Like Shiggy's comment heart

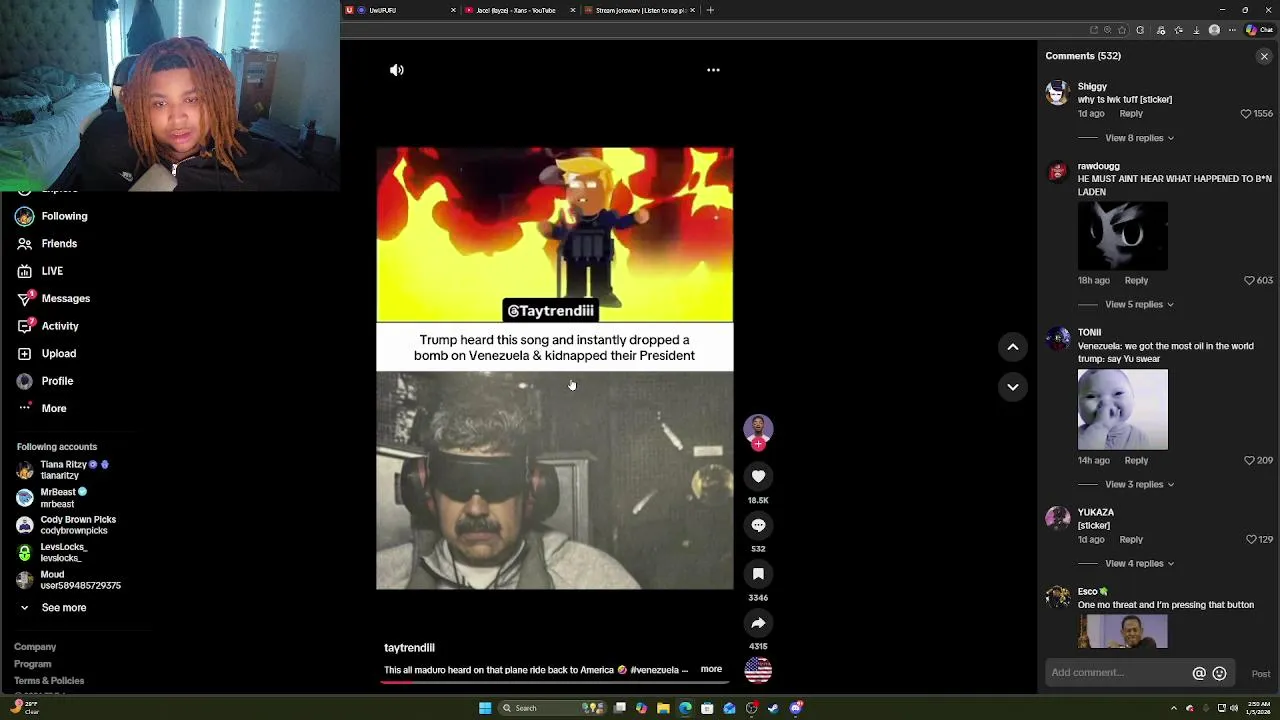(1246, 114)
